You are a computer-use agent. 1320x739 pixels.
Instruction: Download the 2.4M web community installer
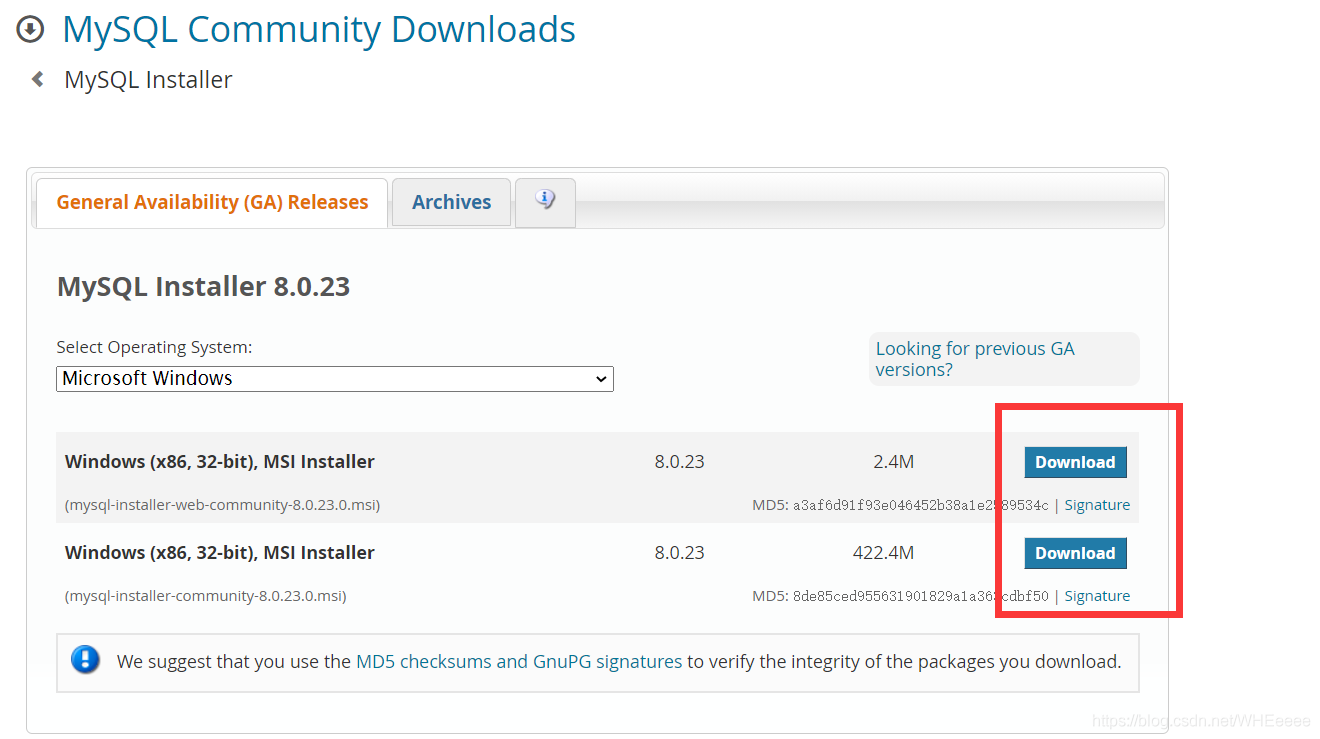coord(1075,462)
